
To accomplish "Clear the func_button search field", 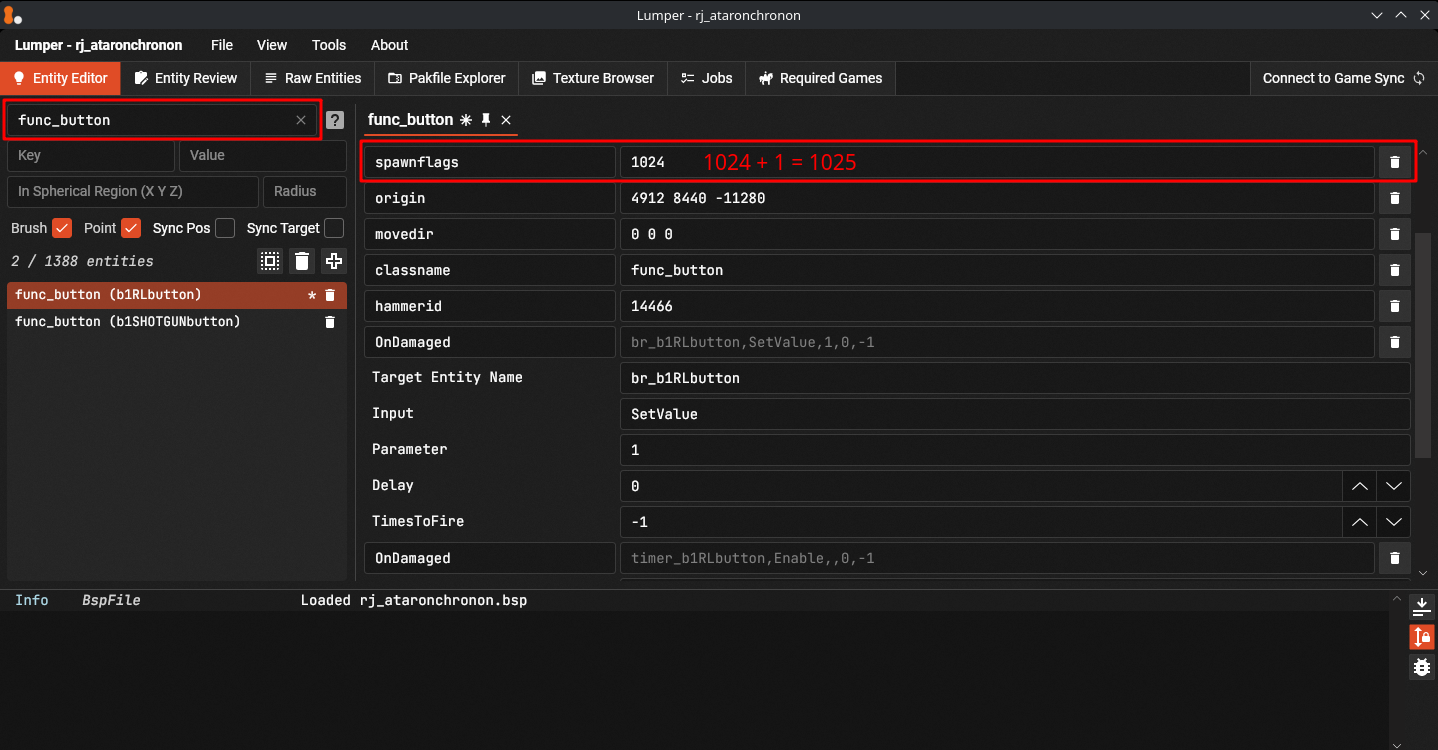I will (x=301, y=120).
